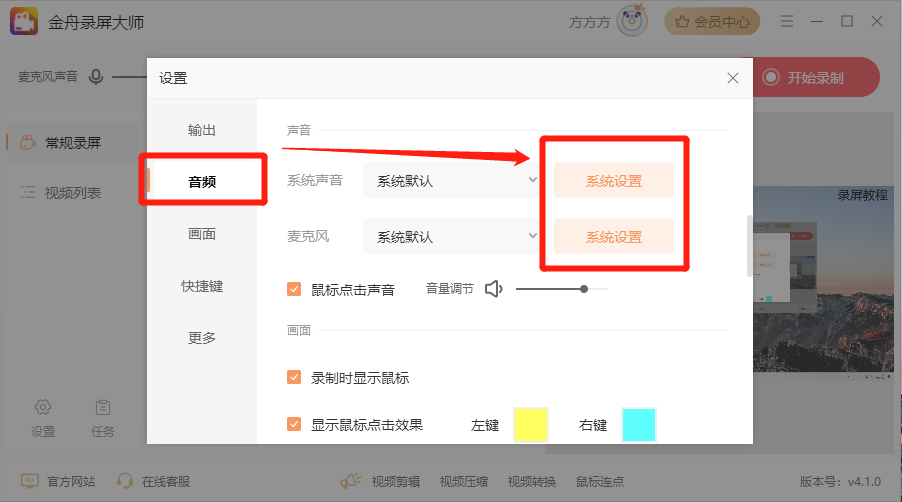Viewport: 902px width, 502px height.
Task: Disable 显示鼠标点击效果 checkbox
Action: (x=294, y=424)
